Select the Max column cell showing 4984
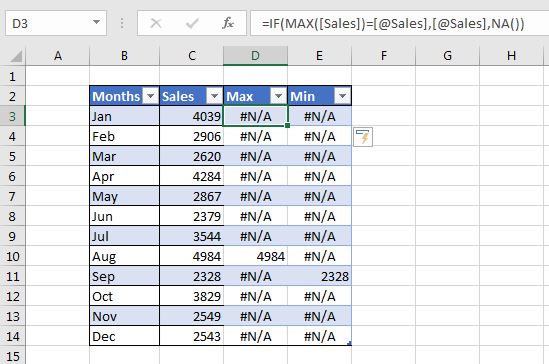Viewport: 549px width, 364px height. [x=256, y=256]
